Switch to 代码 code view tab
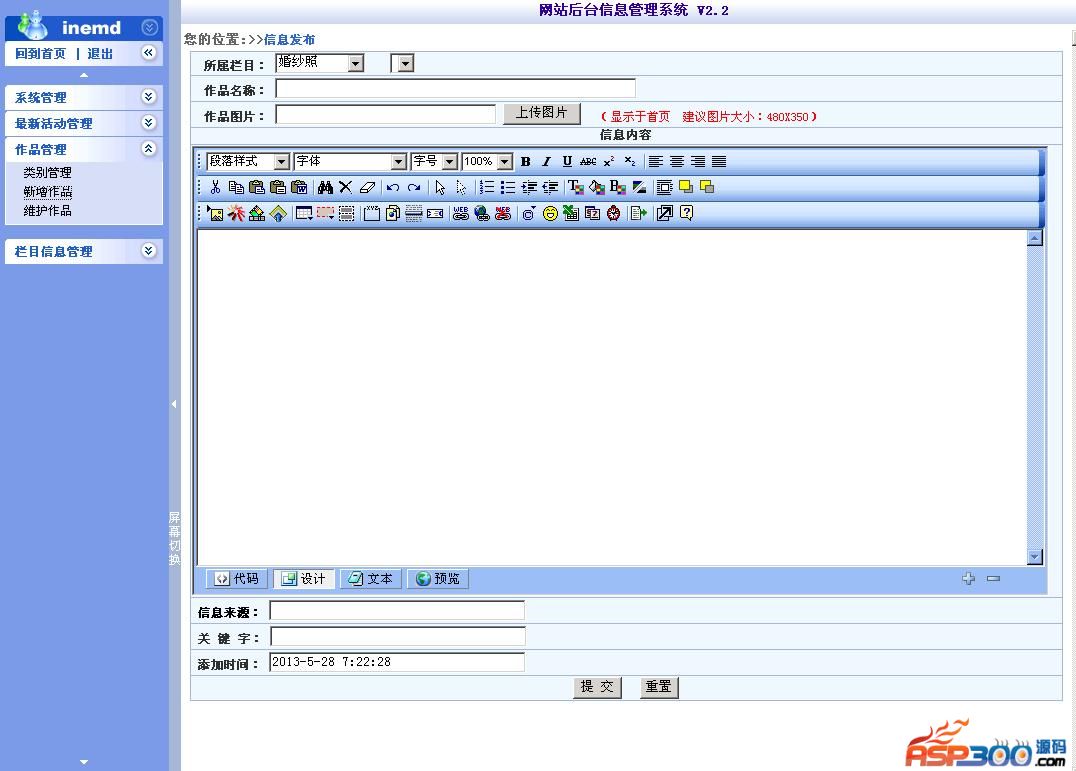 coord(237,579)
